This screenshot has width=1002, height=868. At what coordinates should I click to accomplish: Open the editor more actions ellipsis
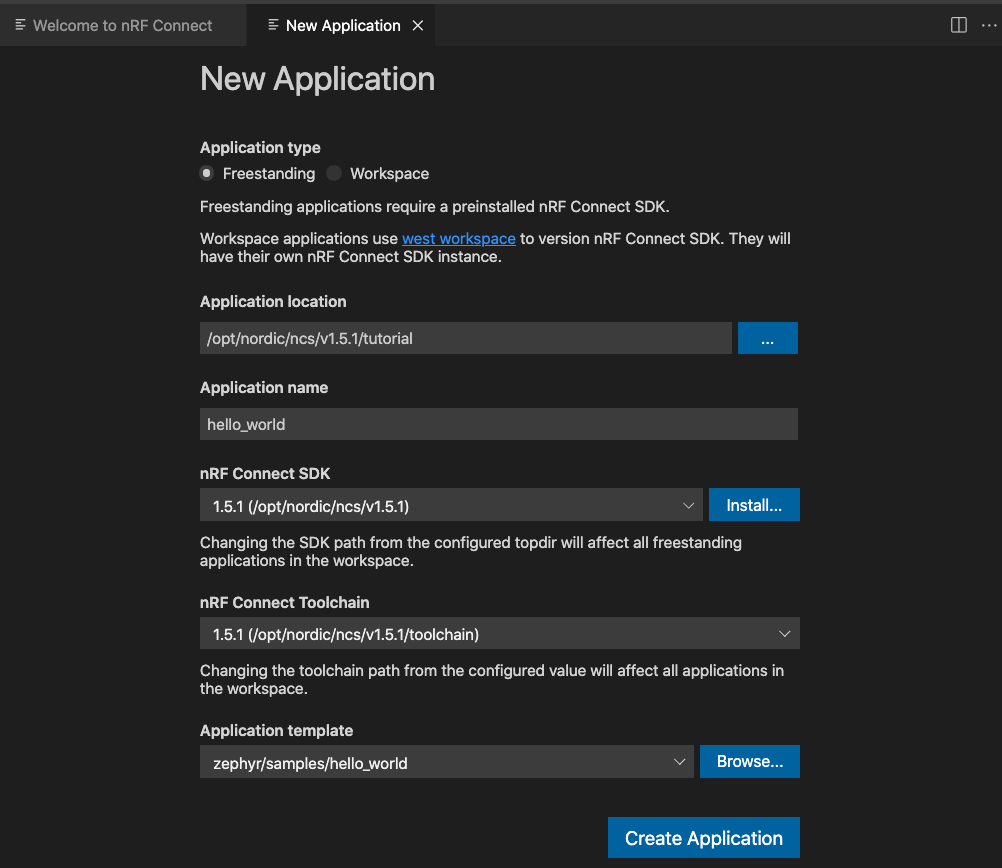[x=989, y=25]
